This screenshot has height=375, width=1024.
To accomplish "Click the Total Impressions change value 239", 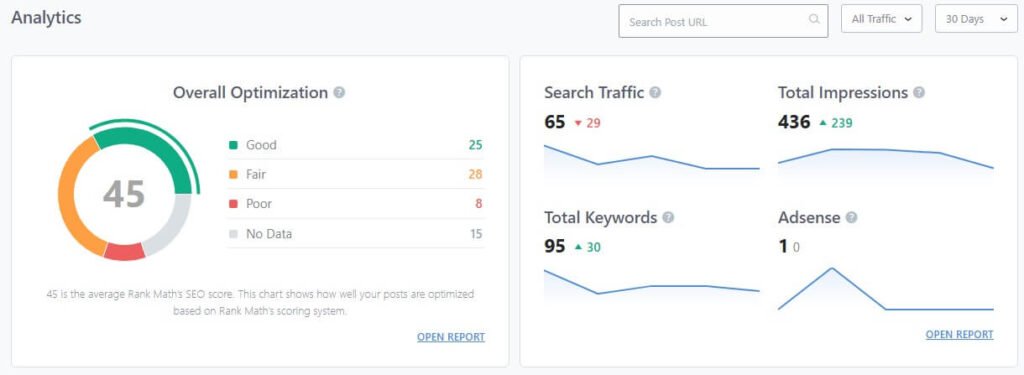I will [x=842, y=123].
